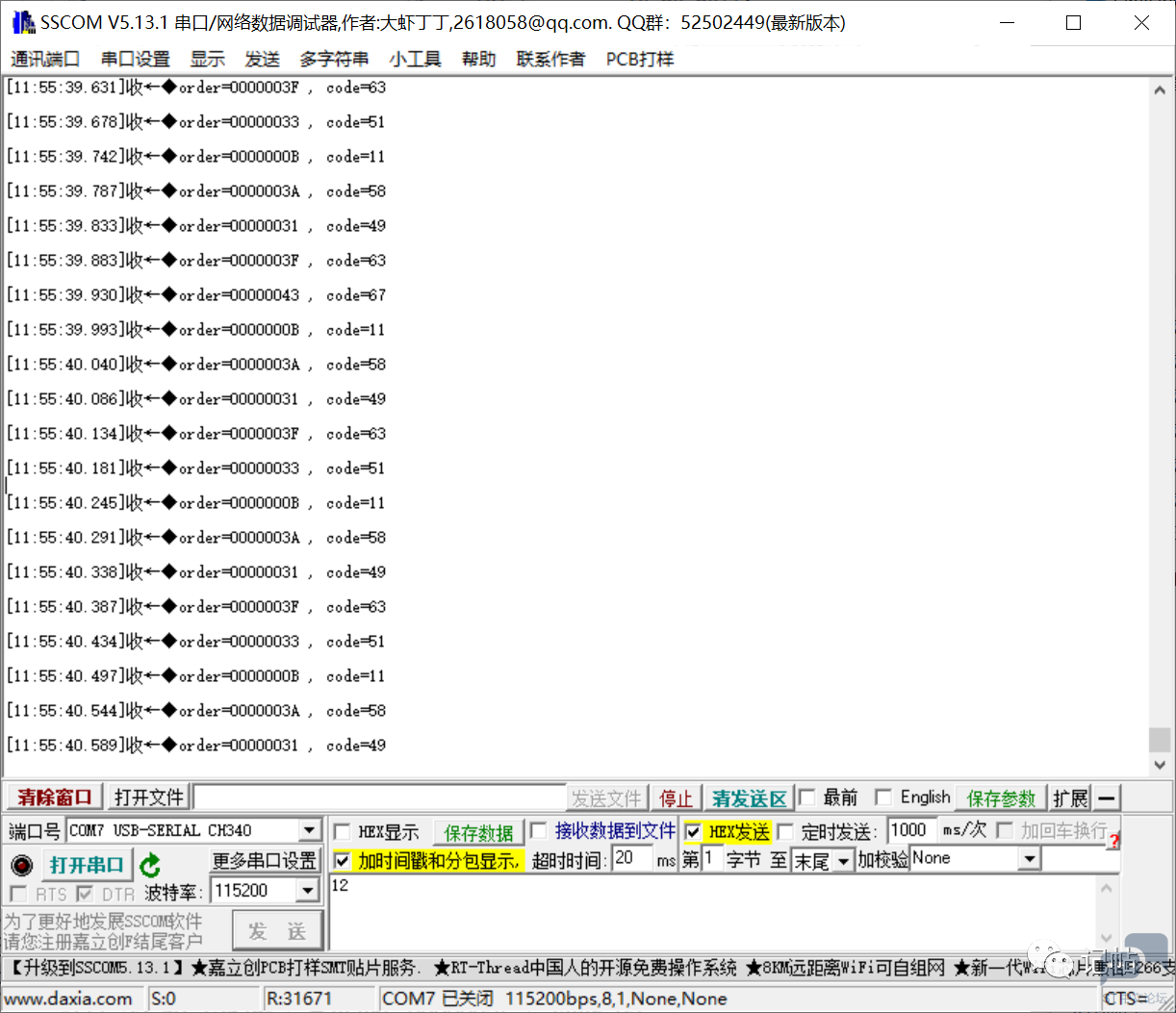Enable the 定时发送 checkbox
Image resolution: width=1176 pixels, height=1013 pixels.
click(785, 832)
